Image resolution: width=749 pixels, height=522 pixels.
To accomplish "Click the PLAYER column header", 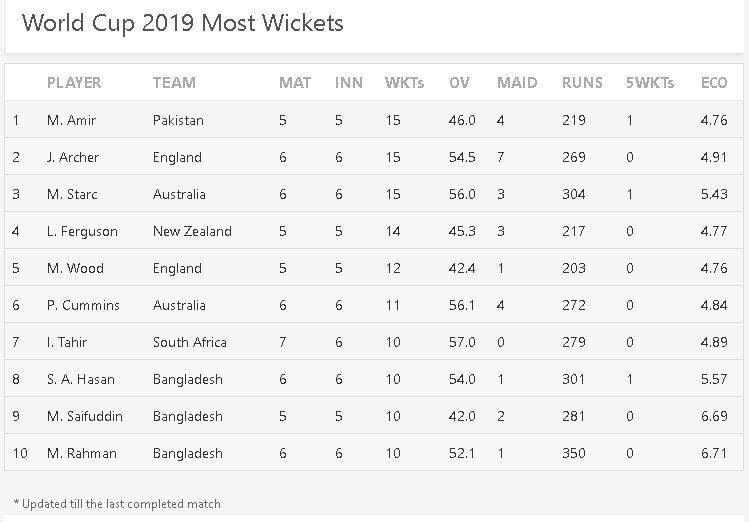I will point(74,83).
